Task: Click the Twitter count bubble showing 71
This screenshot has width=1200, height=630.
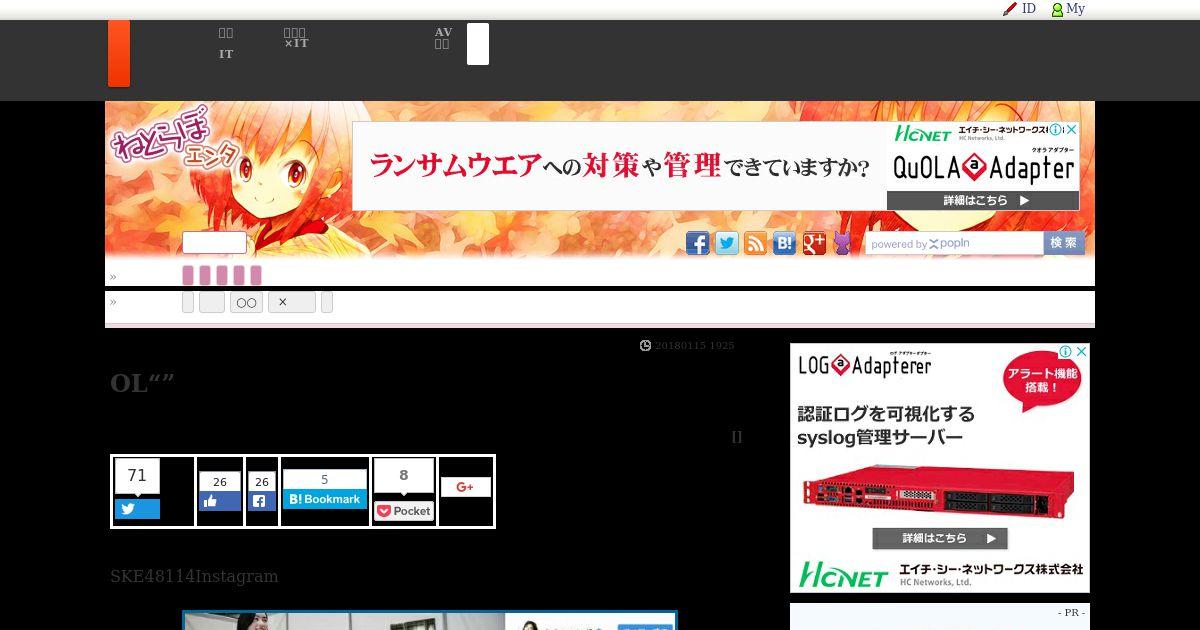Action: point(137,476)
